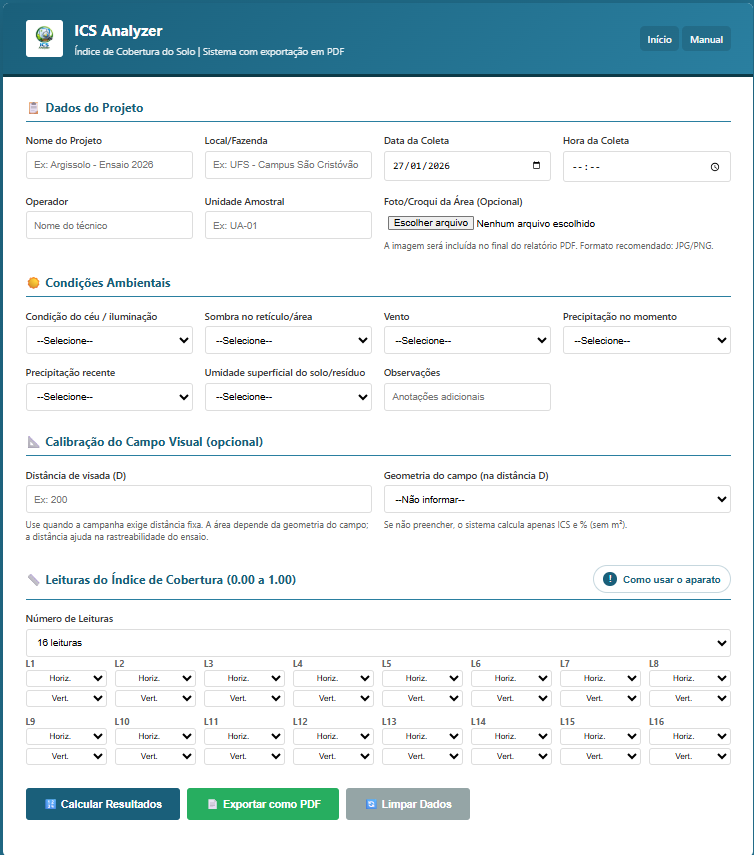Click the broom icon on Limpar Dados
Image resolution: width=754 pixels, height=855 pixels.
[x=372, y=803]
